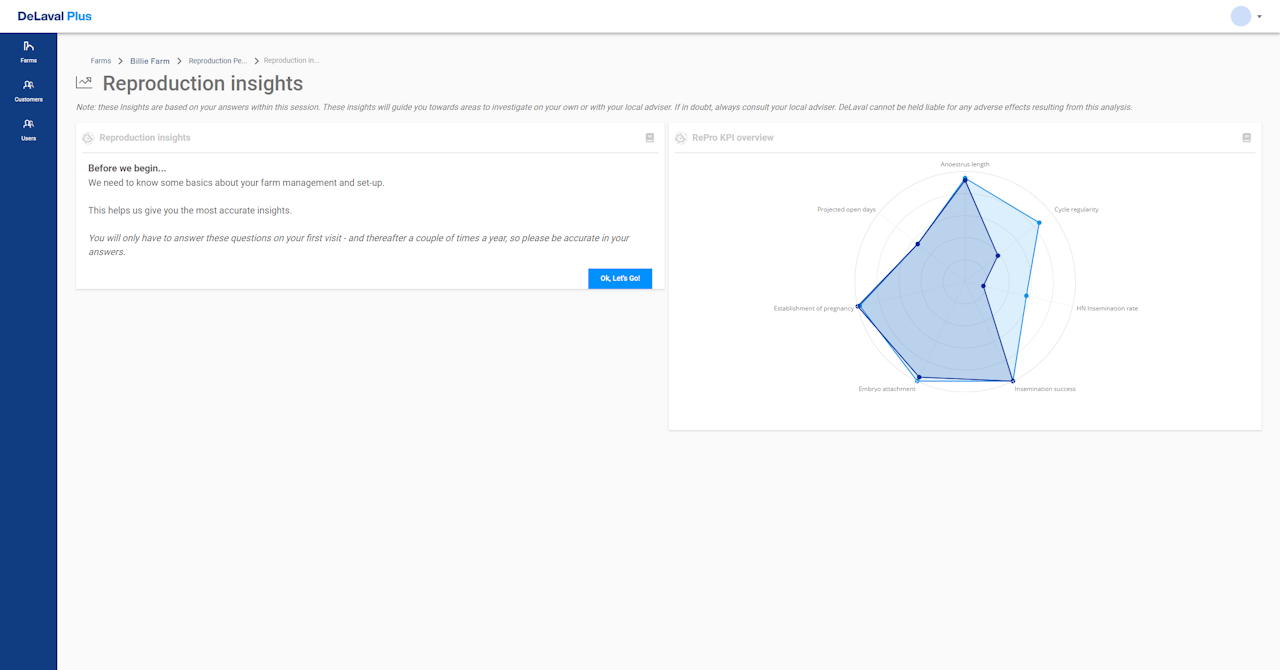Image resolution: width=1280 pixels, height=670 pixels.
Task: Click the book icon in RePro KPI overview card
Action: pos(1246,138)
